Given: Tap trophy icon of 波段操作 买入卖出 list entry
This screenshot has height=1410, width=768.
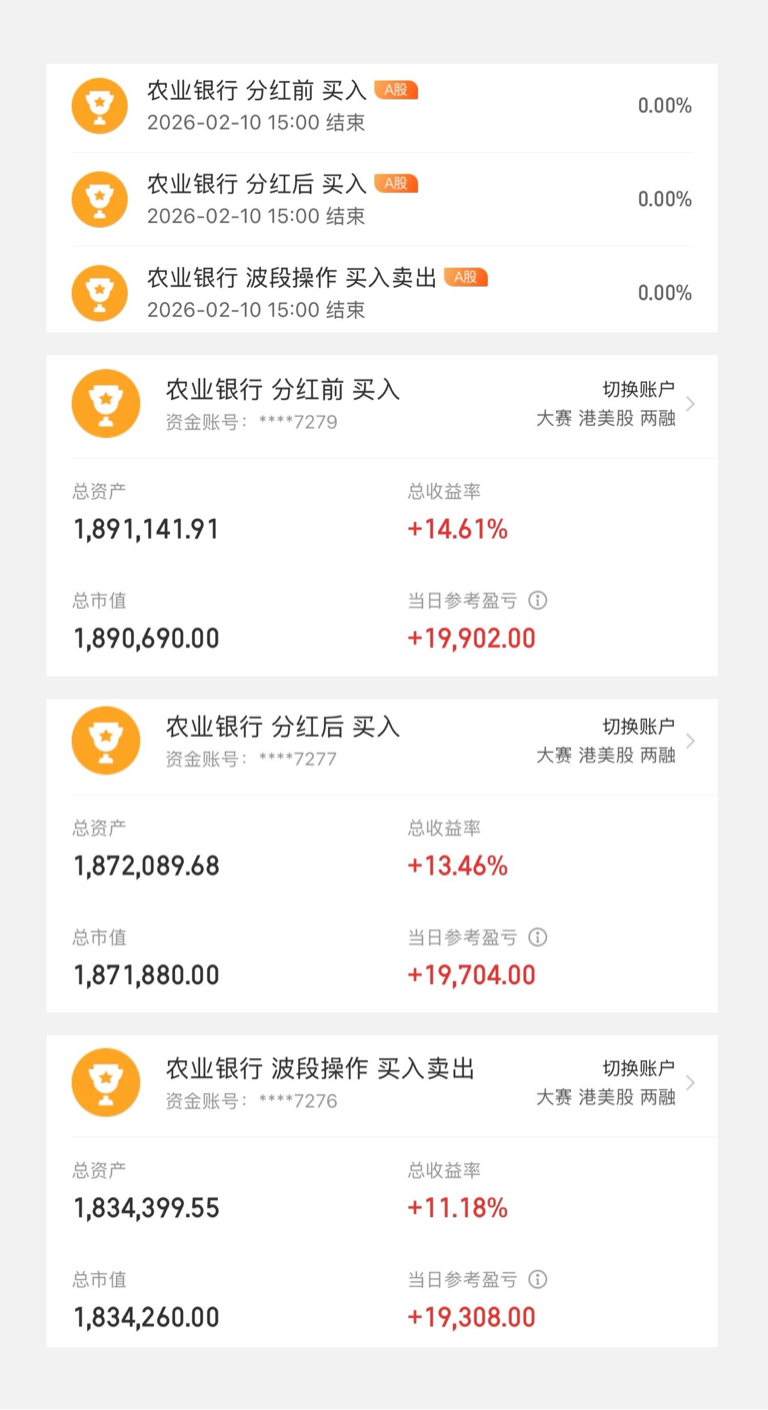Looking at the screenshot, I should pos(99,293).
